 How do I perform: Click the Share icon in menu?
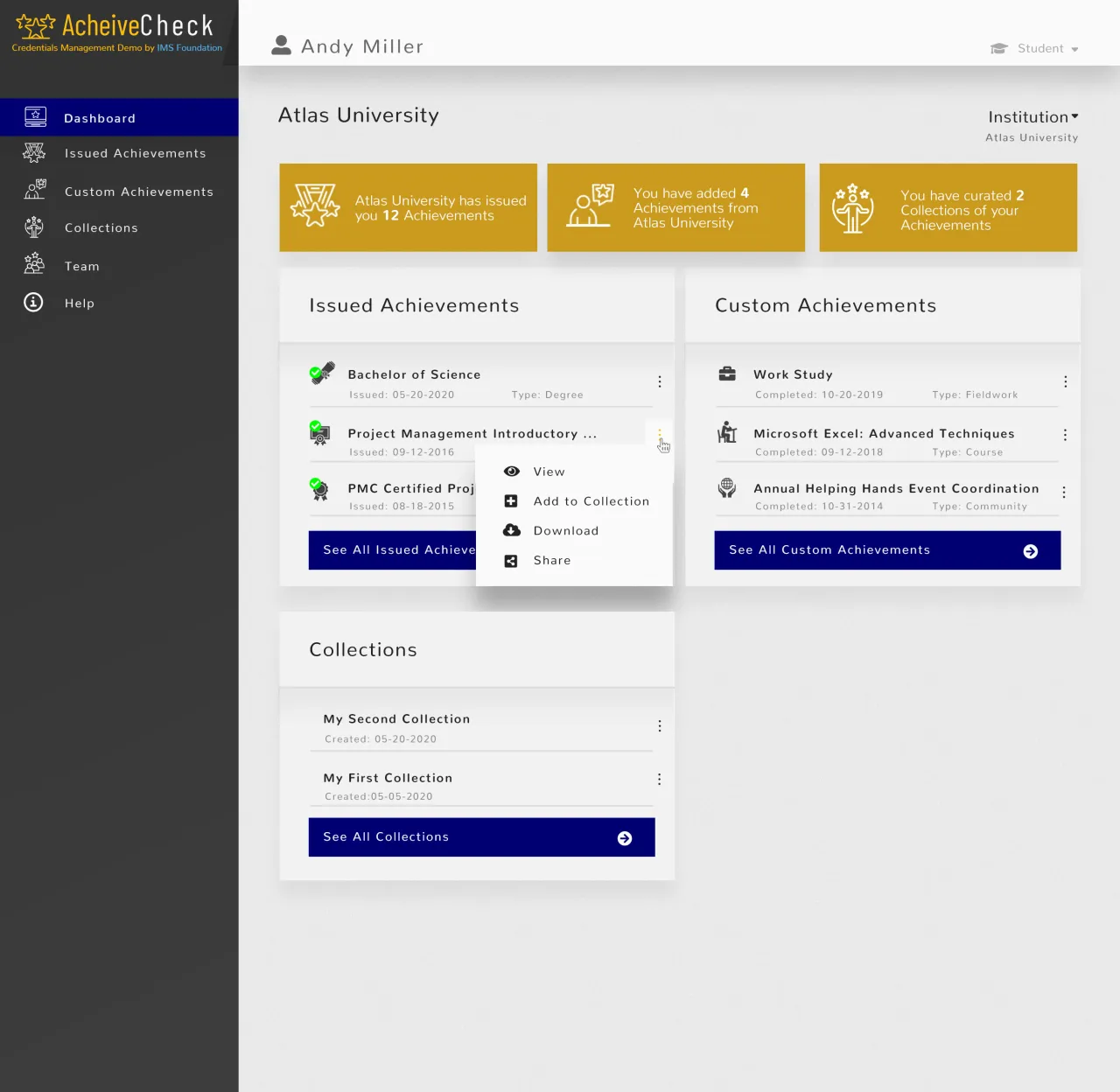pyautogui.click(x=511, y=561)
